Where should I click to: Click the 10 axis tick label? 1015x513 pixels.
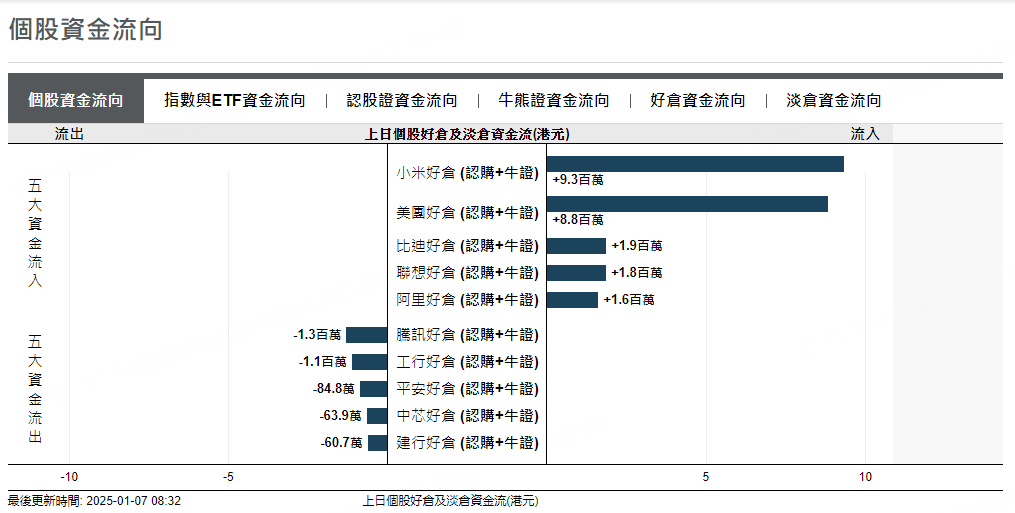click(865, 477)
